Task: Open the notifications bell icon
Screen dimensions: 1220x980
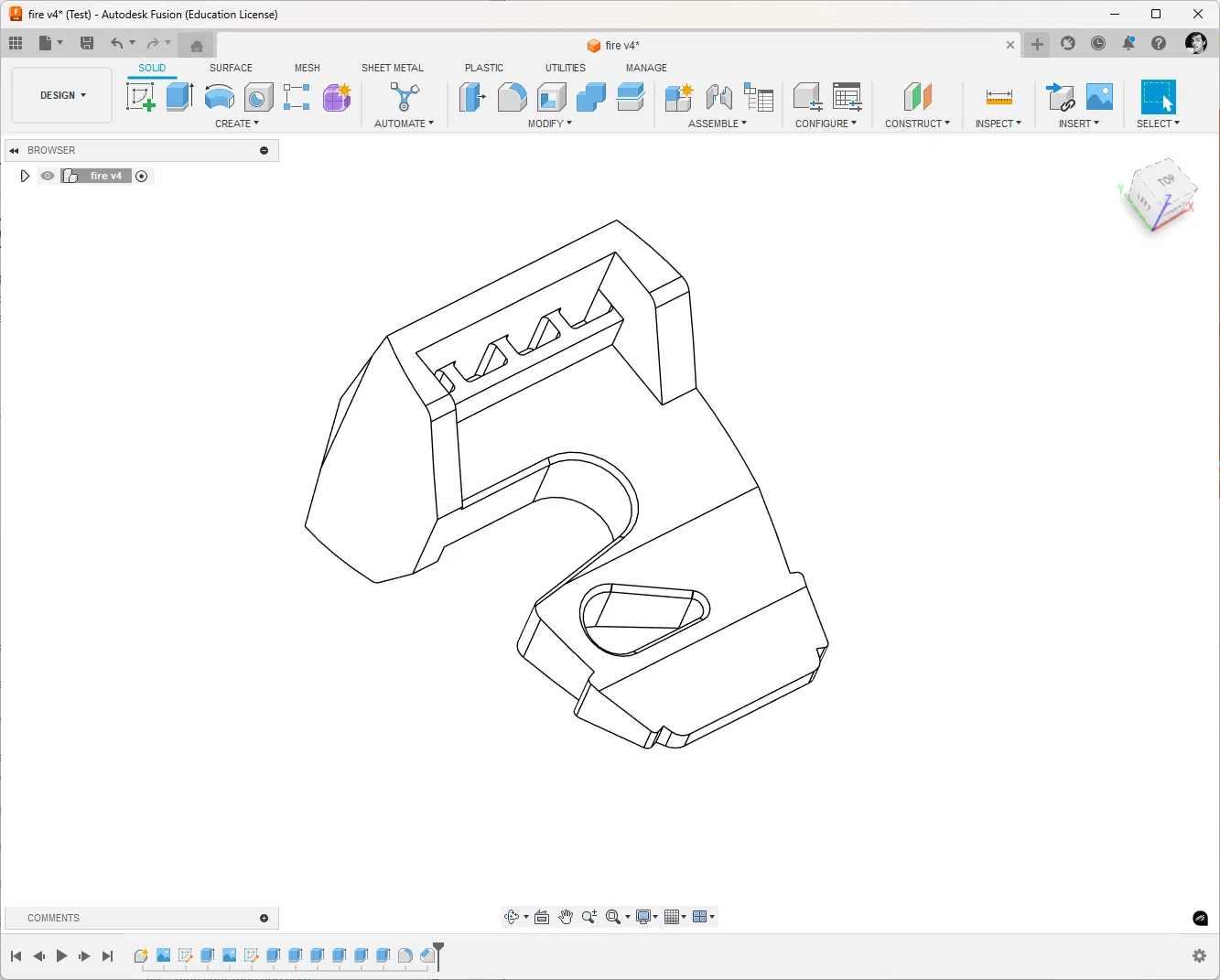Action: point(1128,43)
